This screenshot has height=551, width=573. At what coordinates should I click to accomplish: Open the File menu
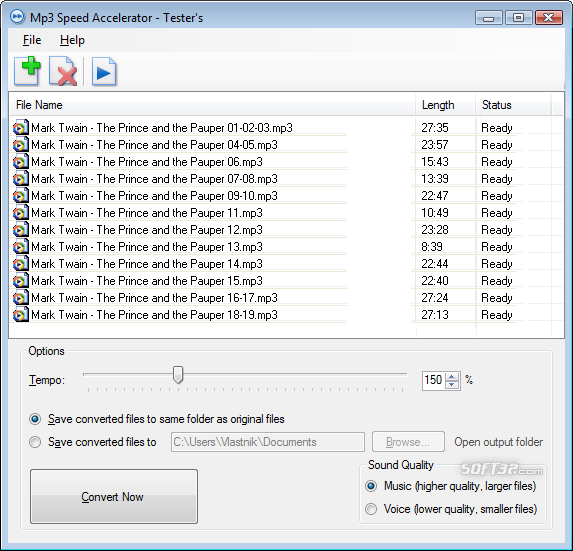point(32,40)
